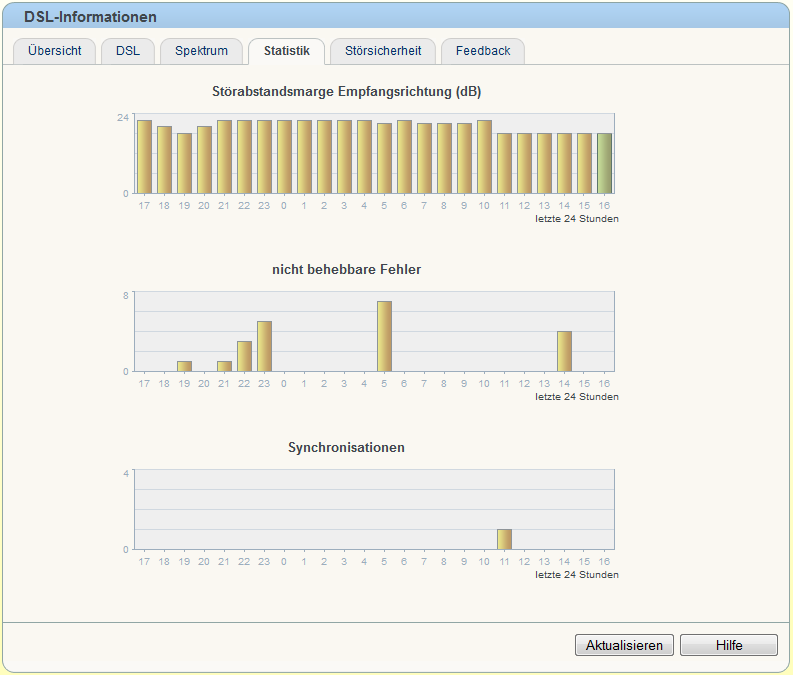Click the 24 axis label of Störabstandsmarge chart

(123, 117)
